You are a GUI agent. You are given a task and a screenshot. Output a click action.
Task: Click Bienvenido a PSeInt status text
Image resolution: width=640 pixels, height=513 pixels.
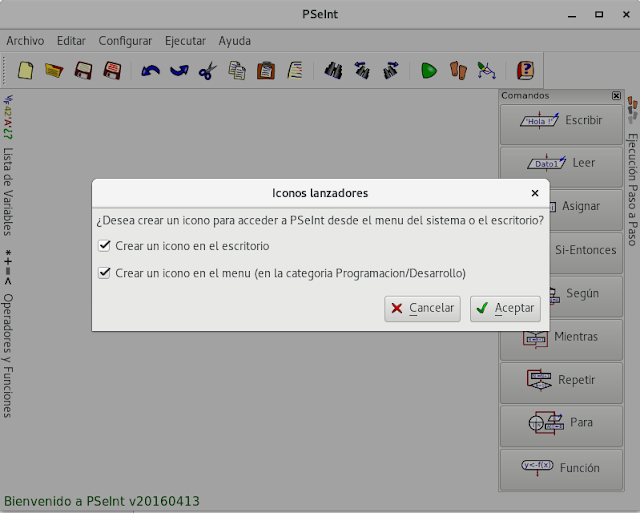pos(102,501)
